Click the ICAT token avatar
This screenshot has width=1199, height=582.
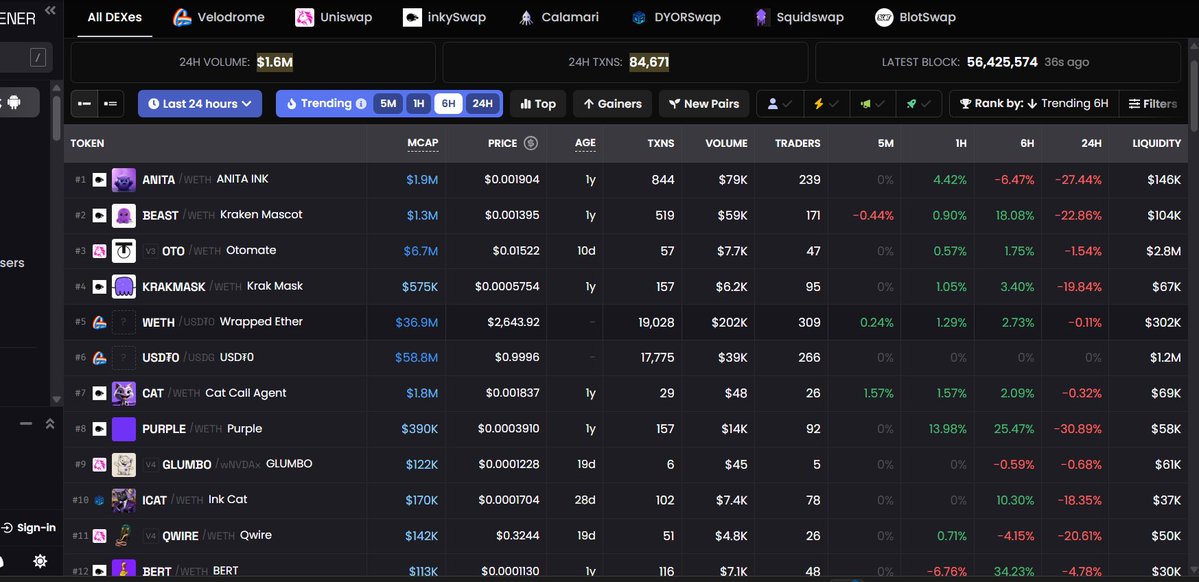(x=124, y=500)
